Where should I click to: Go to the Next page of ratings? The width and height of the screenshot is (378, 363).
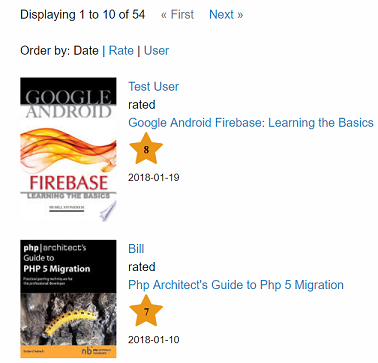pyautogui.click(x=226, y=15)
